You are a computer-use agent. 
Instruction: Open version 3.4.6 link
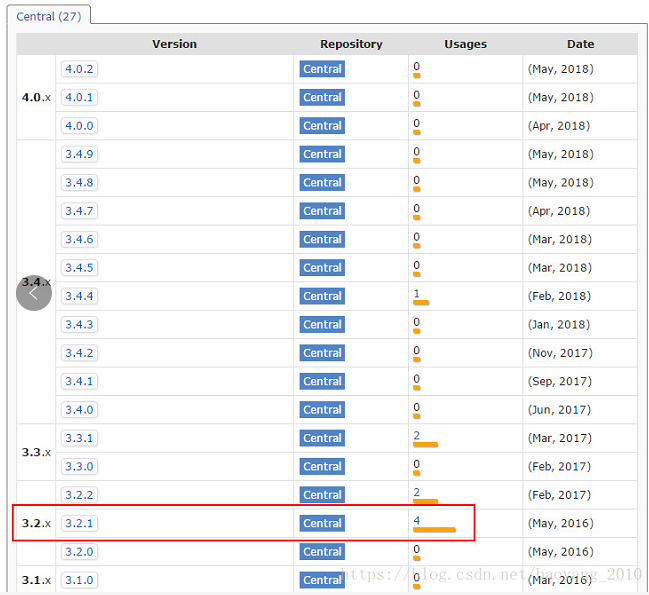(x=79, y=239)
